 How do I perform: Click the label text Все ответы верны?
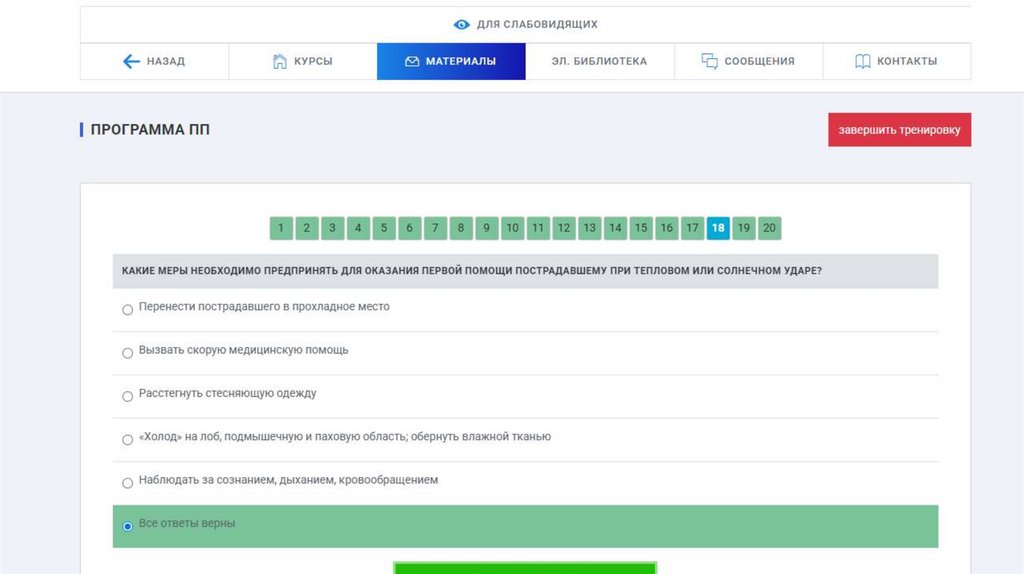point(187,523)
